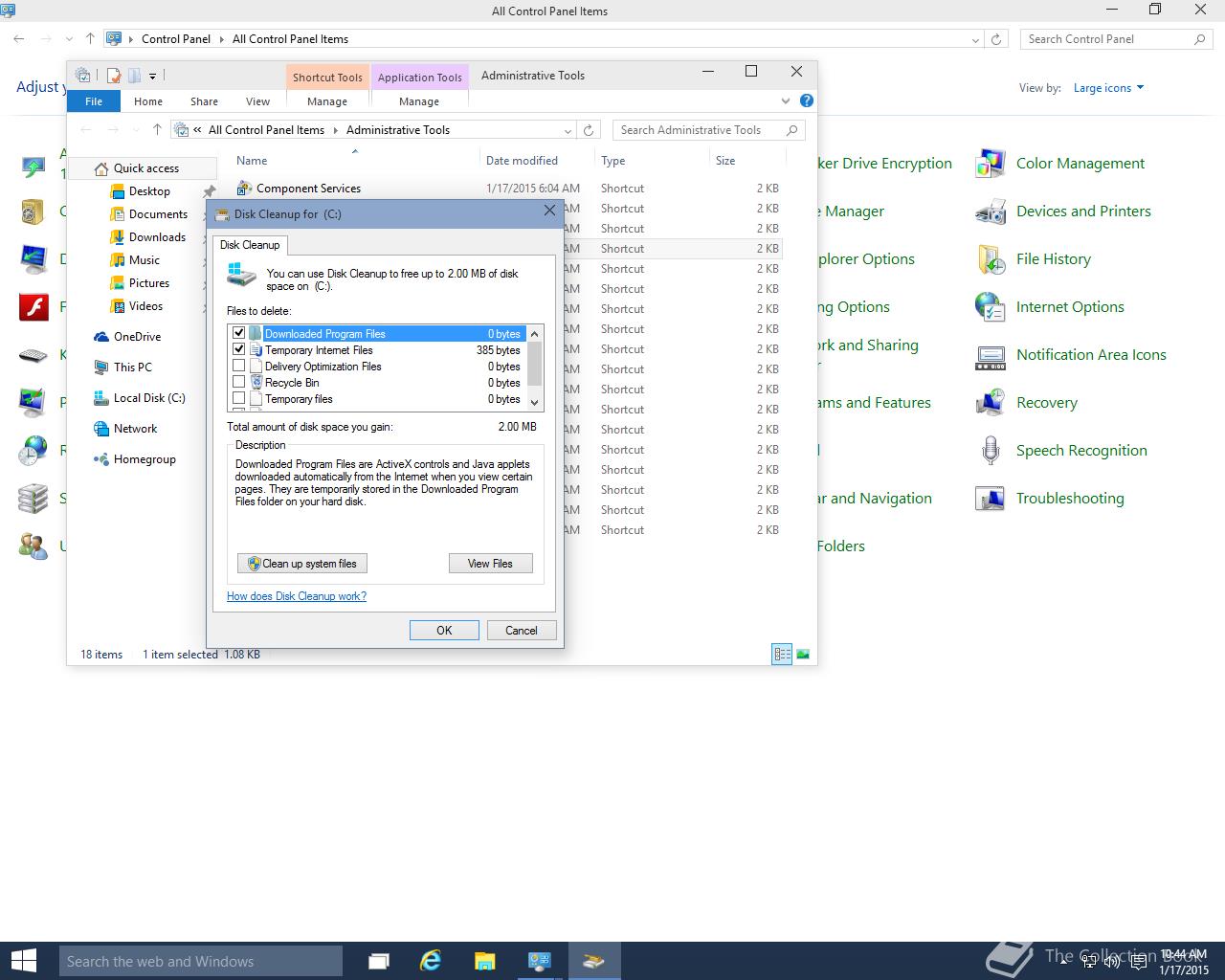Switch to the Share ribbon tab
The width and height of the screenshot is (1225, 980).
point(204,101)
